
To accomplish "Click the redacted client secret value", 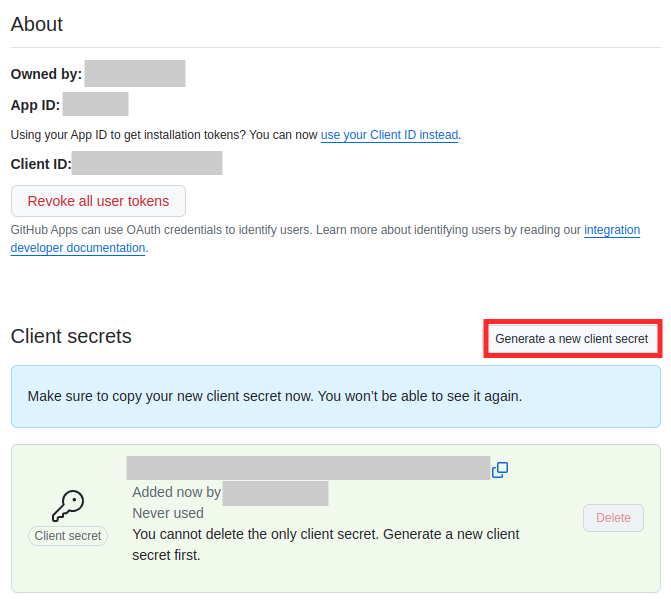I will click(308, 468).
